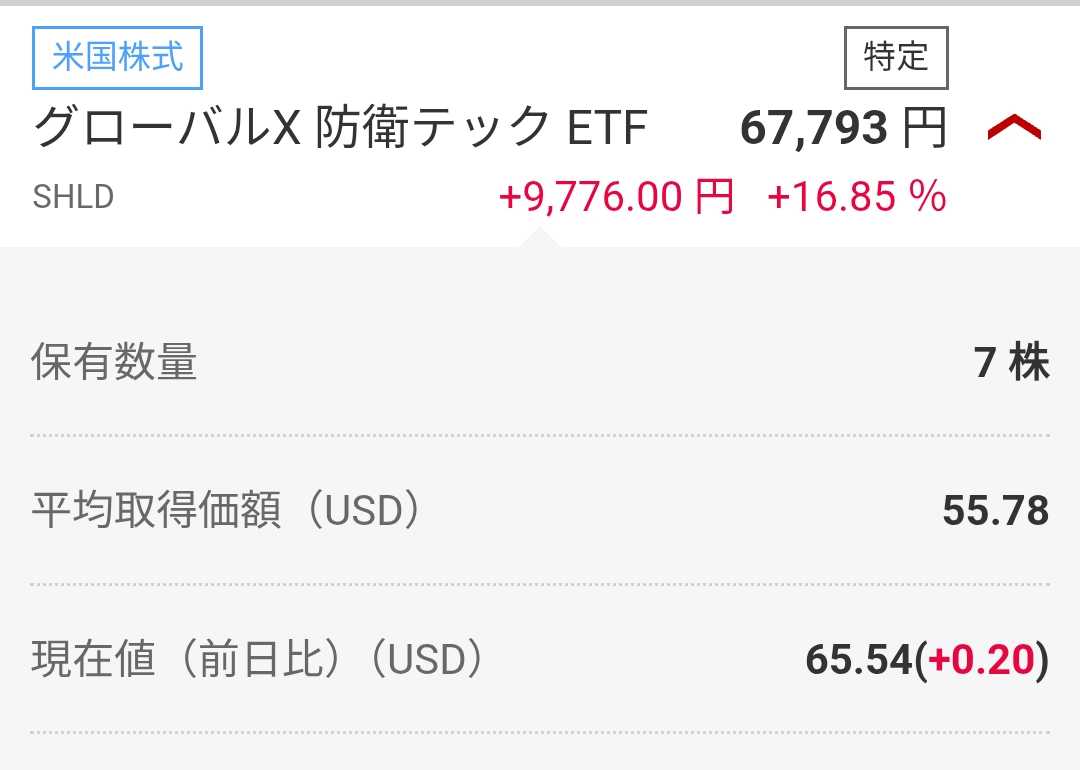This screenshot has width=1080, height=770.
Task: Click the 米国株式 category tag
Action: click(x=117, y=58)
